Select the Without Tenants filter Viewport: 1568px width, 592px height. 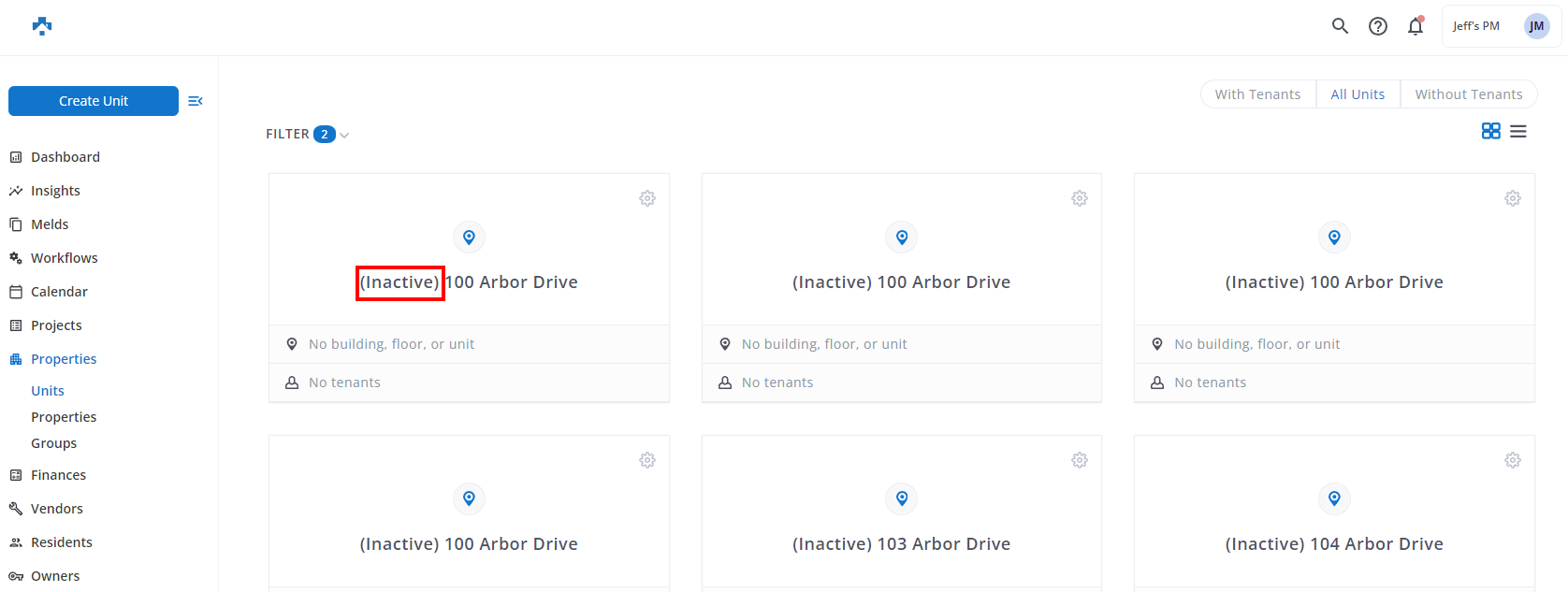click(x=1468, y=94)
